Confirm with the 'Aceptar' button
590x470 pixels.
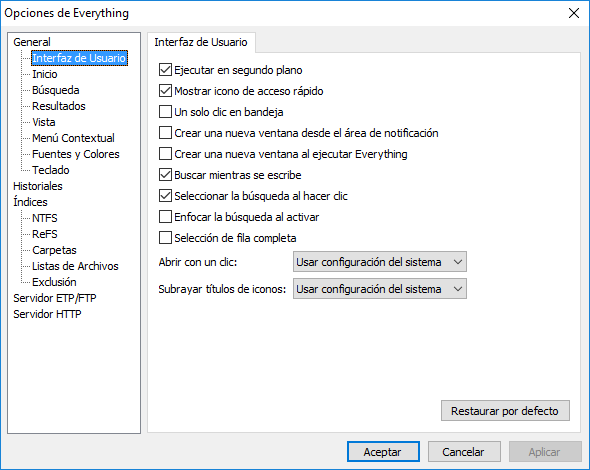click(x=383, y=452)
